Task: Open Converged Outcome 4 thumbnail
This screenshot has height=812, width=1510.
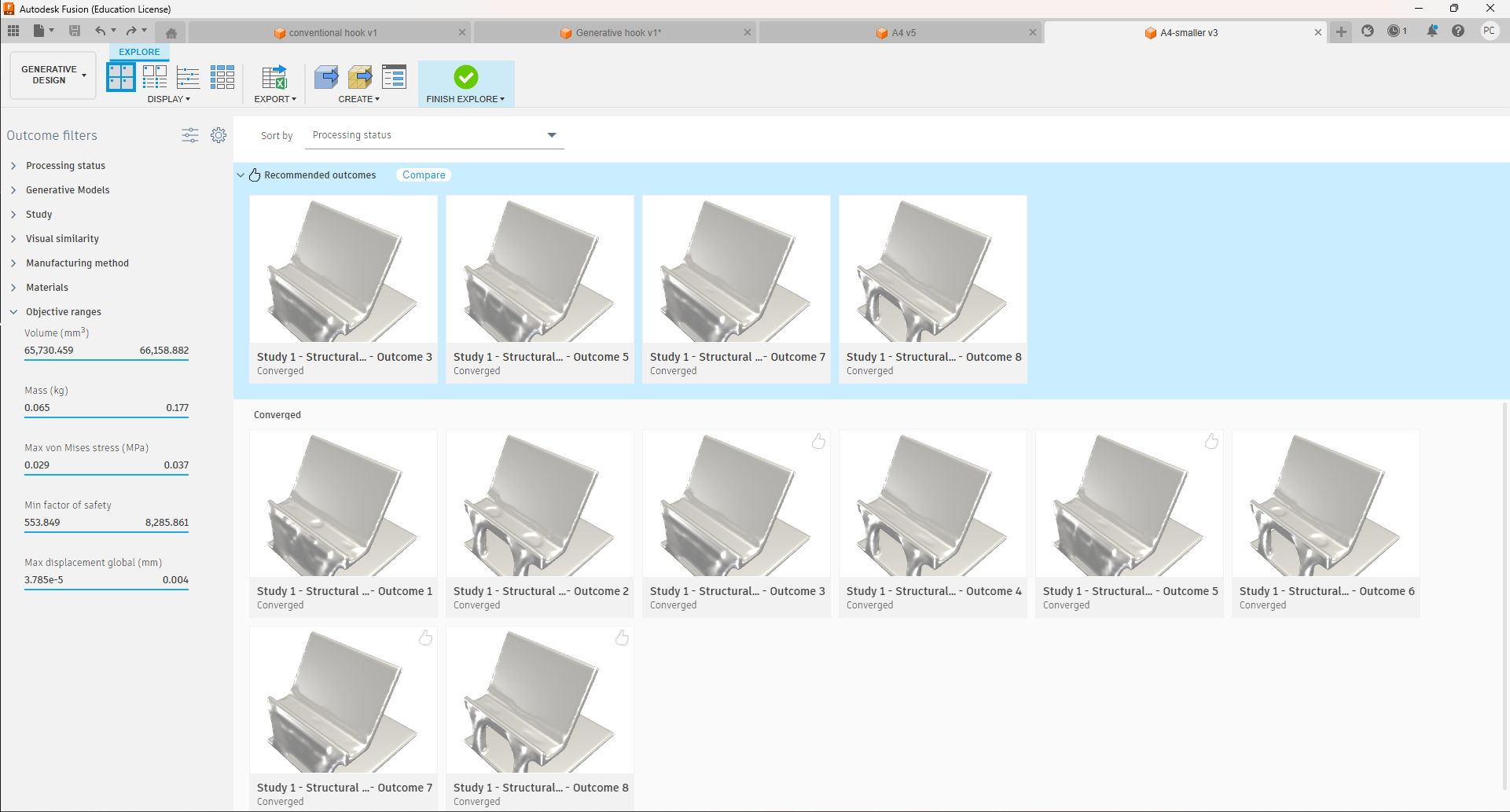Action: (x=933, y=503)
